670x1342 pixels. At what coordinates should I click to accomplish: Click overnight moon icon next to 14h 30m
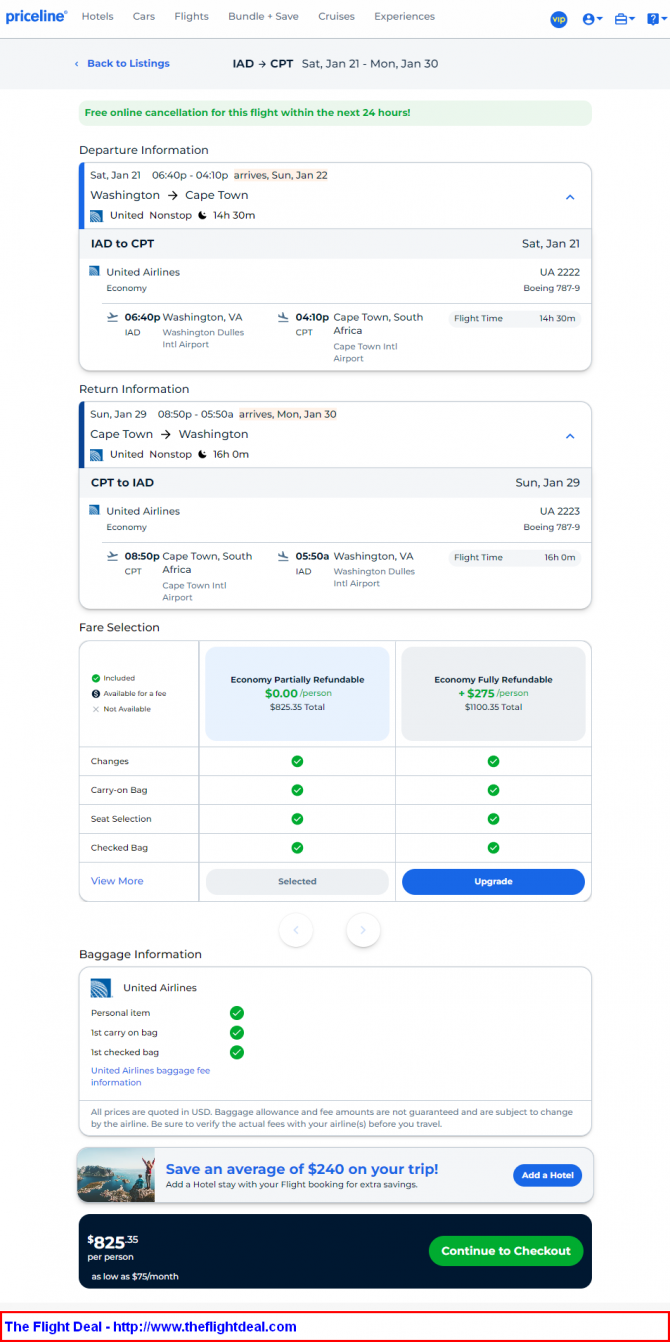click(201, 215)
